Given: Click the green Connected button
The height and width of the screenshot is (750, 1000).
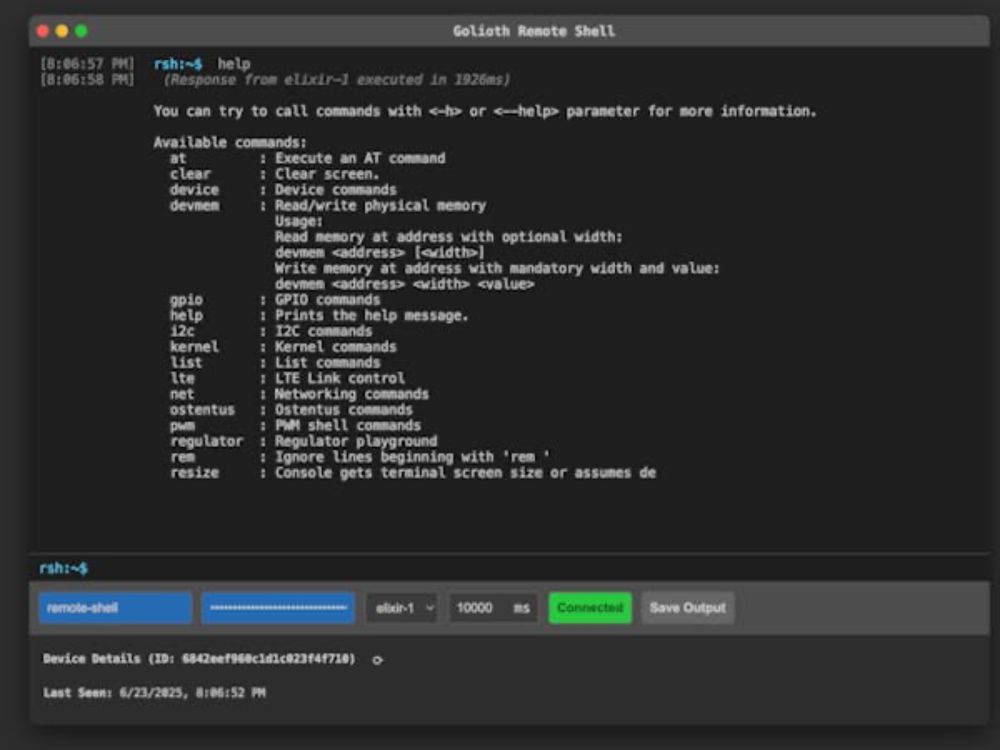Looking at the screenshot, I should tap(590, 608).
